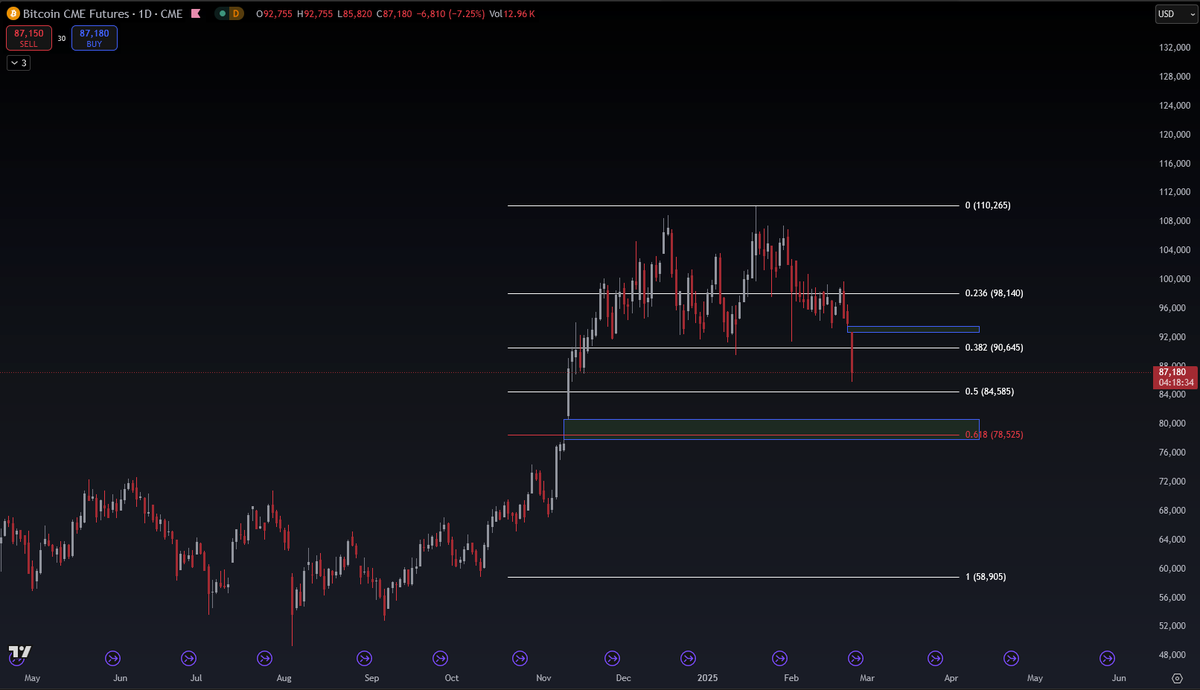1200x690 pixels.
Task: Click the purple event marker near Mar
Action: tap(856, 658)
